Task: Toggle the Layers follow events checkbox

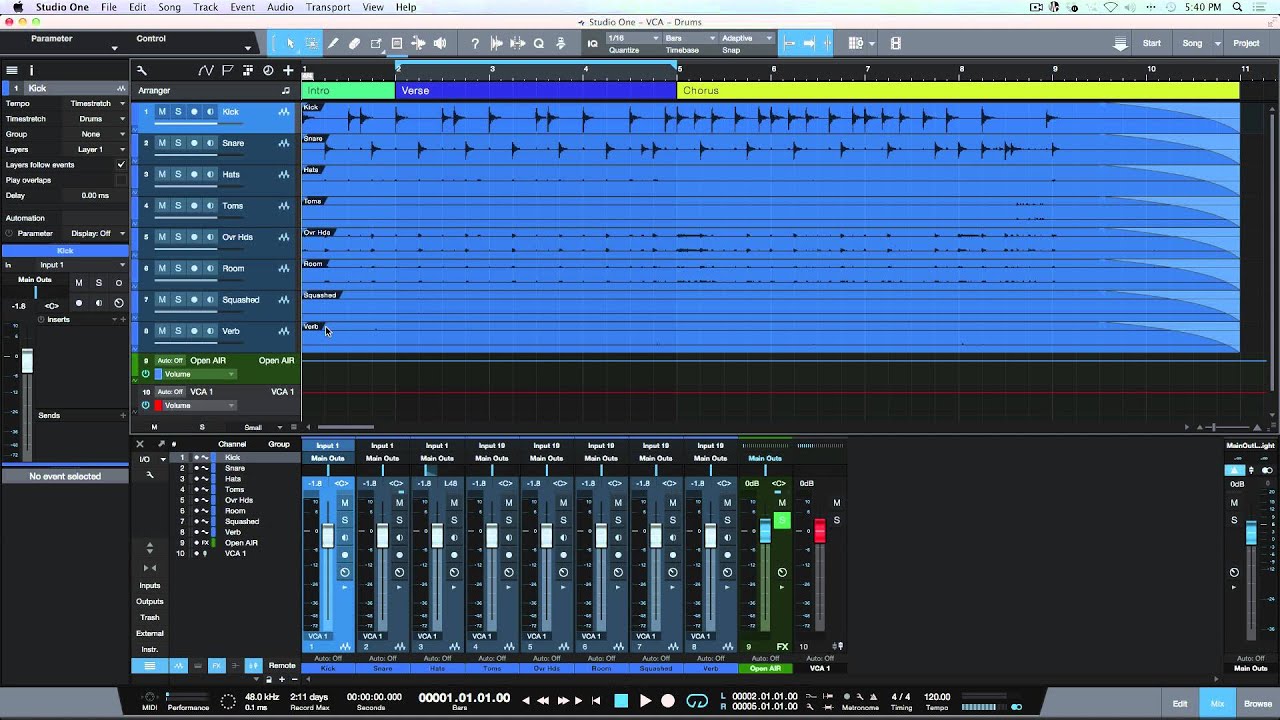Action: coord(121,165)
